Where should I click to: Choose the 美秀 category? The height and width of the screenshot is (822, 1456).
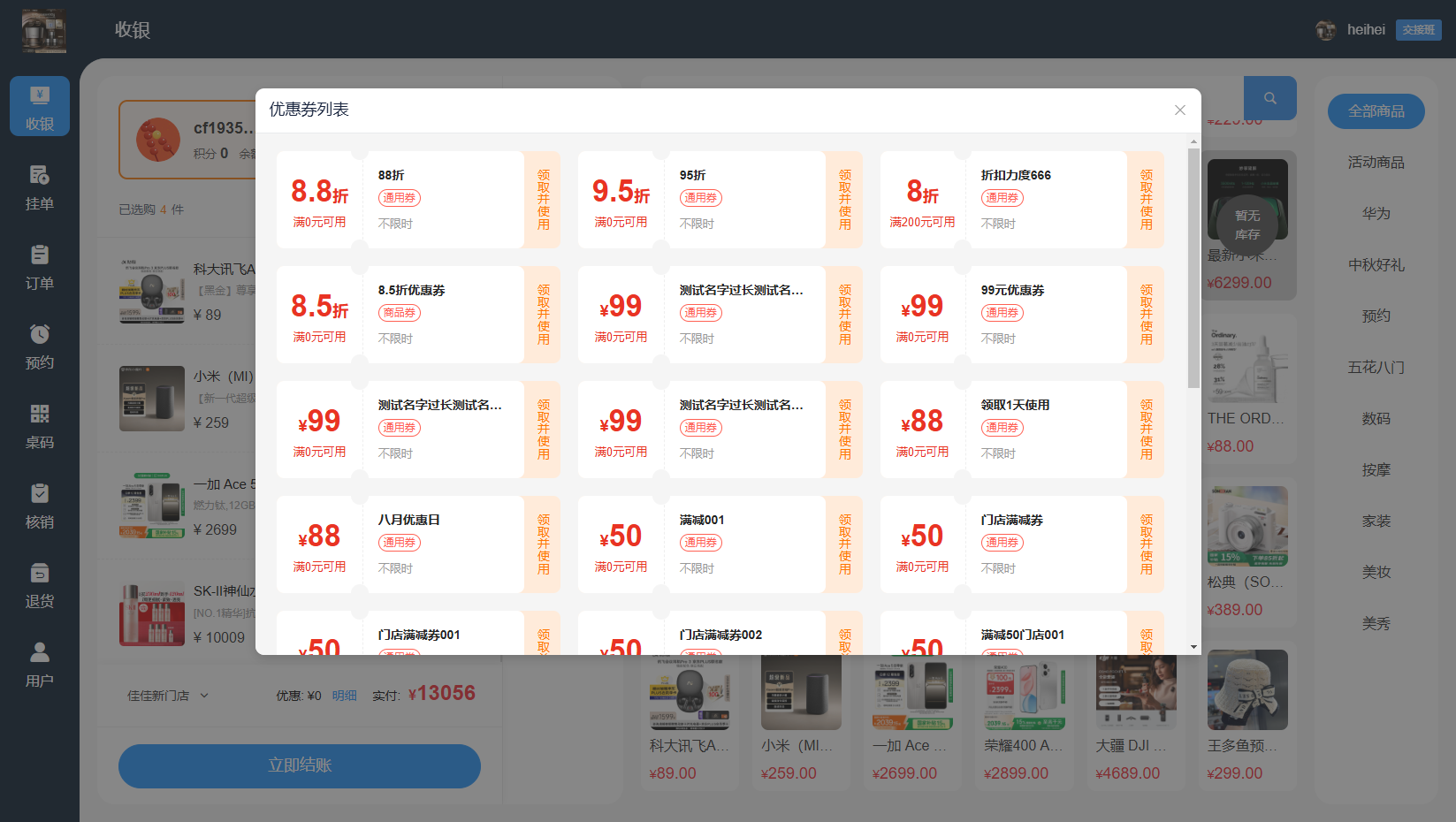pos(1376,624)
